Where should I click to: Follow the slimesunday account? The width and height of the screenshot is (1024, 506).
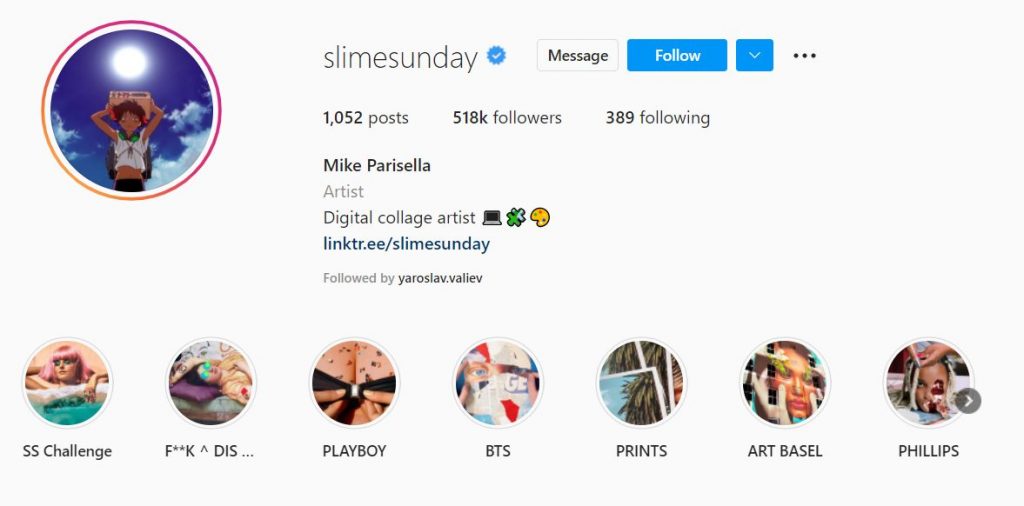tap(677, 55)
